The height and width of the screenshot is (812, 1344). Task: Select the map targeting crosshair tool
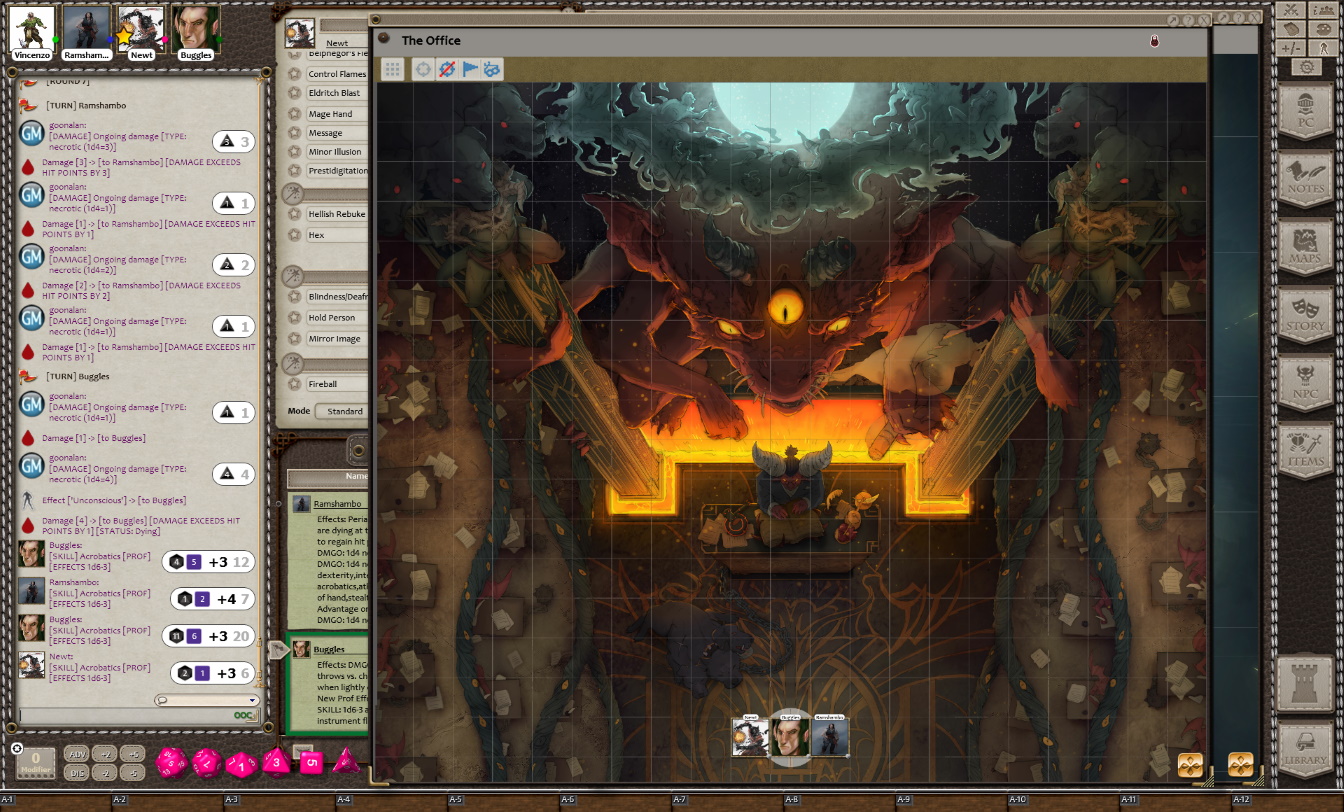pos(424,69)
